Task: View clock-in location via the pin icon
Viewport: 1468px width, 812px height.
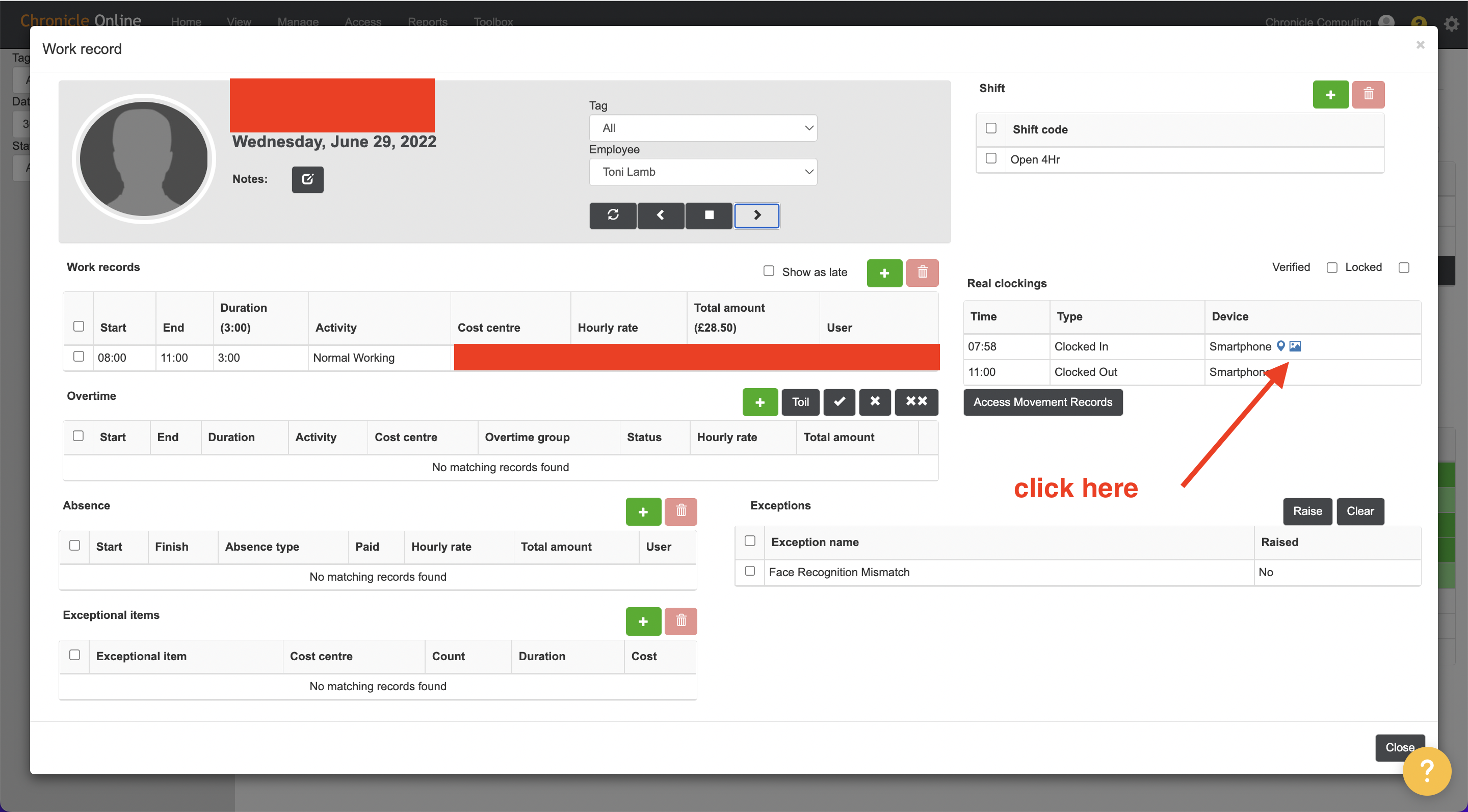Action: [1280, 346]
